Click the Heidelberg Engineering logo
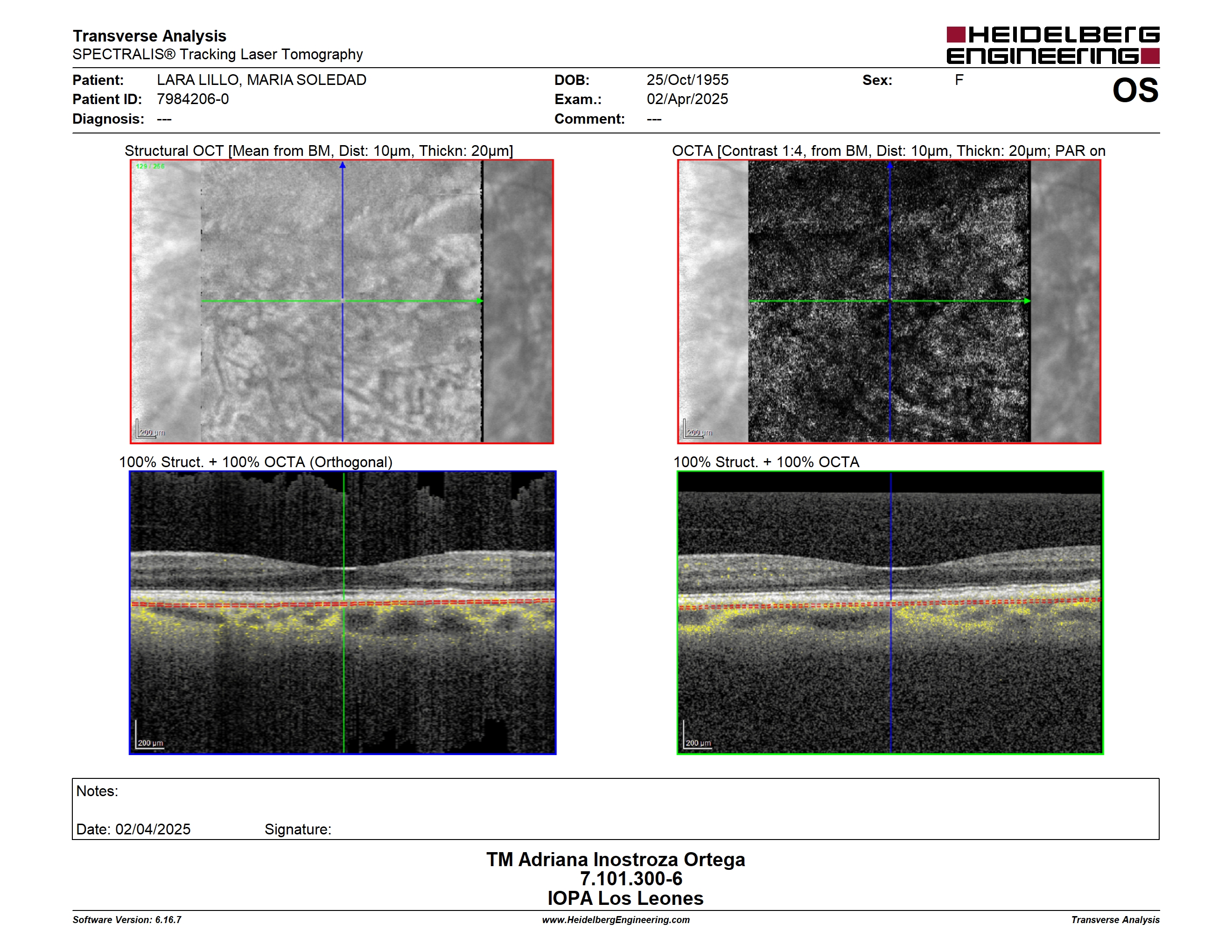 (1053, 45)
